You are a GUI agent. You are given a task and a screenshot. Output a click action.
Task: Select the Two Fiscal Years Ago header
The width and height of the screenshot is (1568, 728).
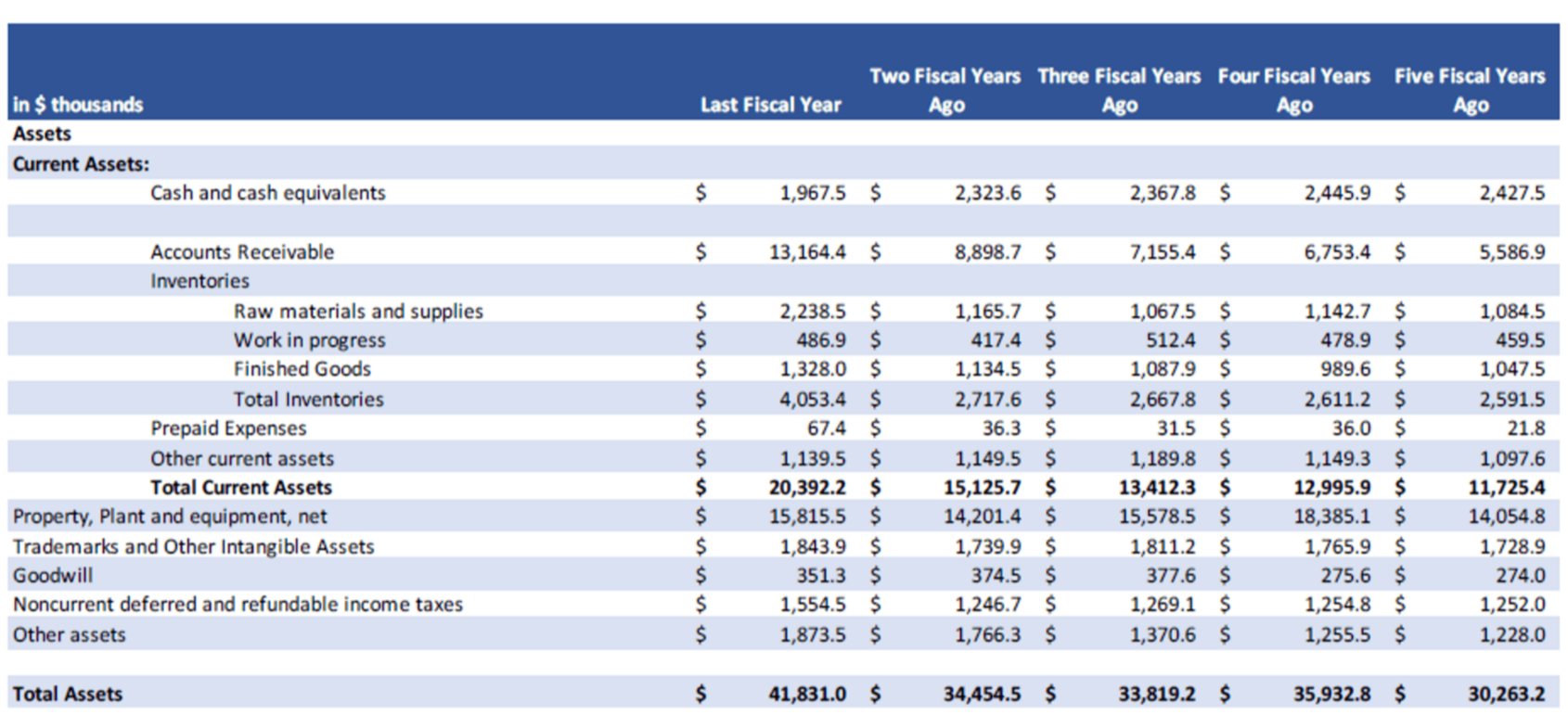[945, 90]
